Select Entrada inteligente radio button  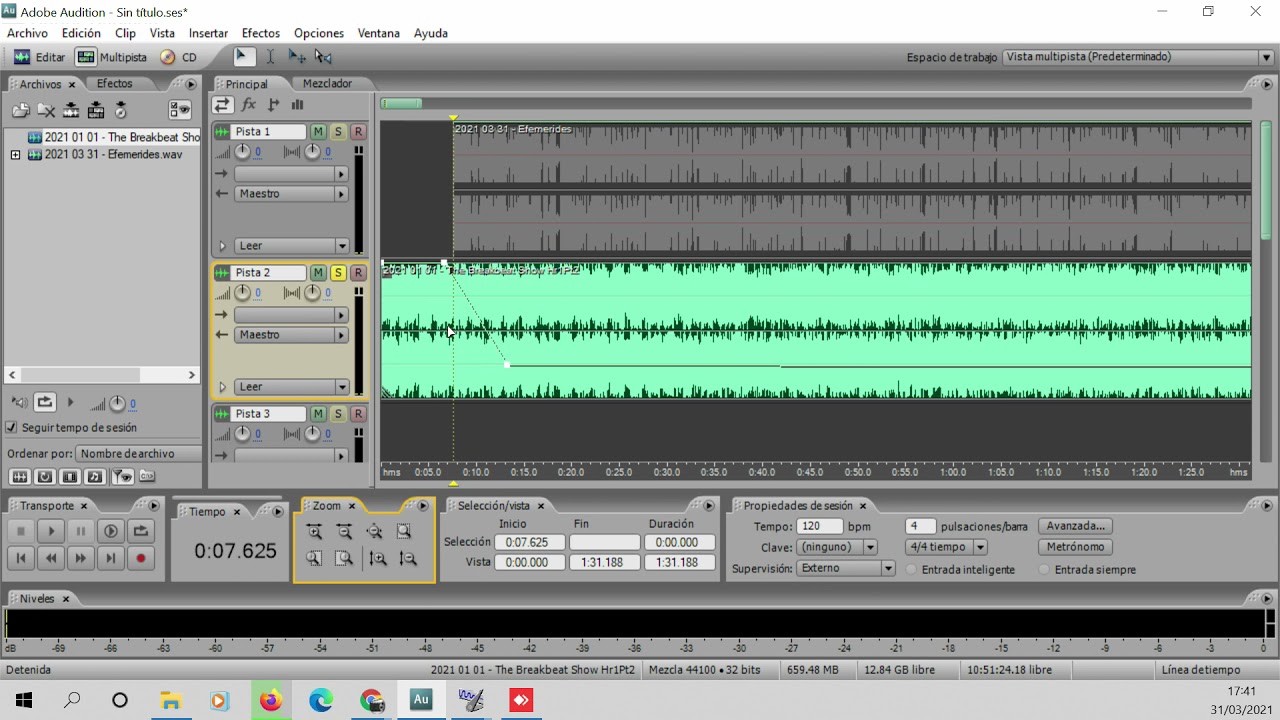tap(912, 569)
